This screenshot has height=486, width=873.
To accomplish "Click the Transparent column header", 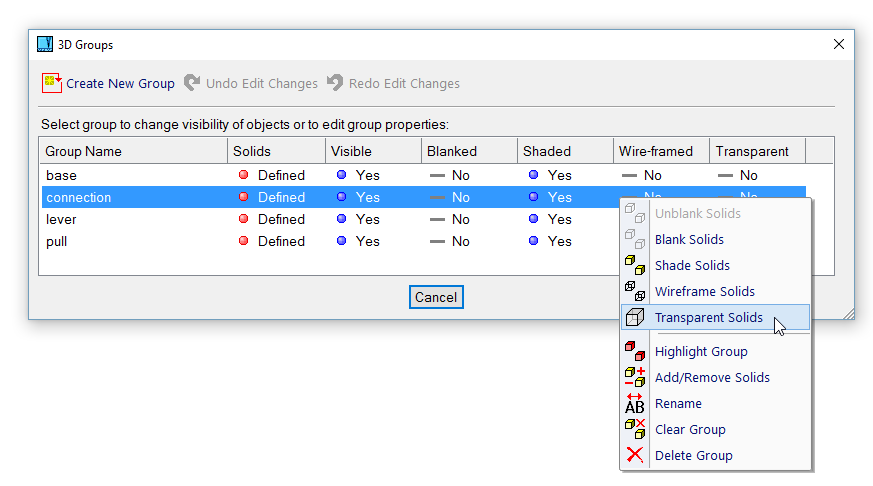I will point(751,151).
